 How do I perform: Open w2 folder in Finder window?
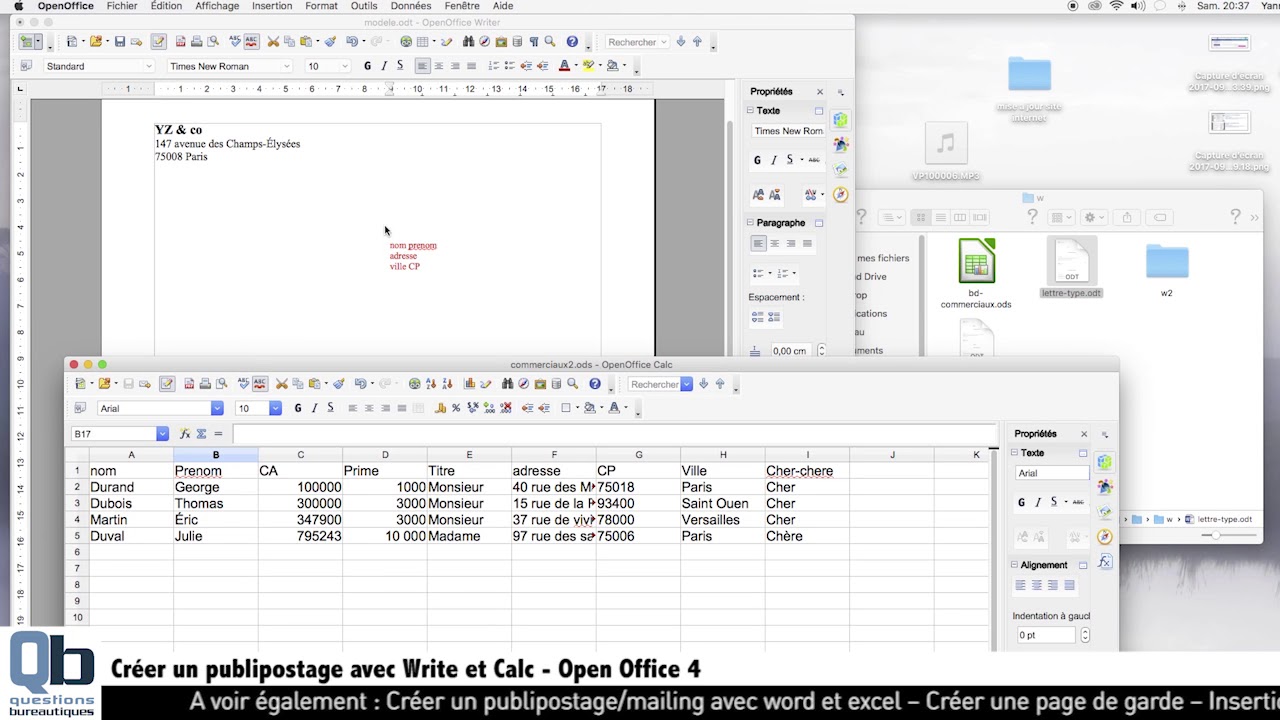(x=1167, y=270)
